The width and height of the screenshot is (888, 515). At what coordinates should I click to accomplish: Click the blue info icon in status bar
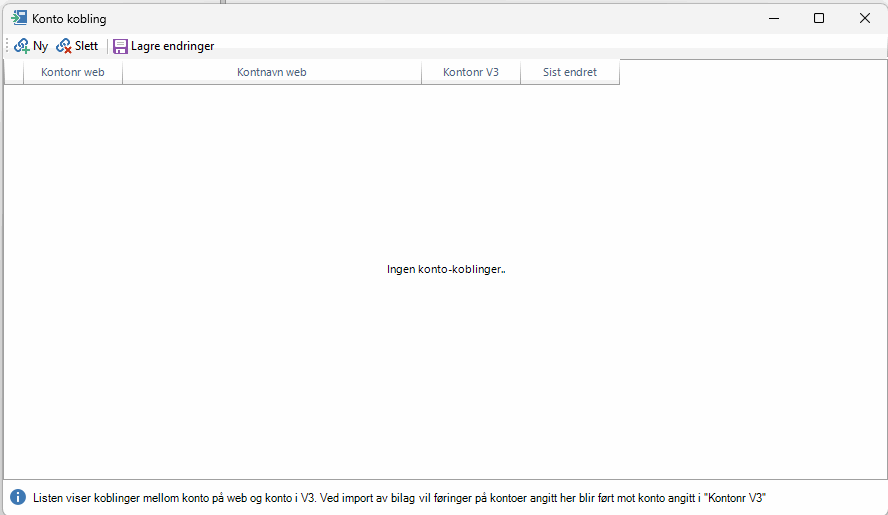click(18, 497)
